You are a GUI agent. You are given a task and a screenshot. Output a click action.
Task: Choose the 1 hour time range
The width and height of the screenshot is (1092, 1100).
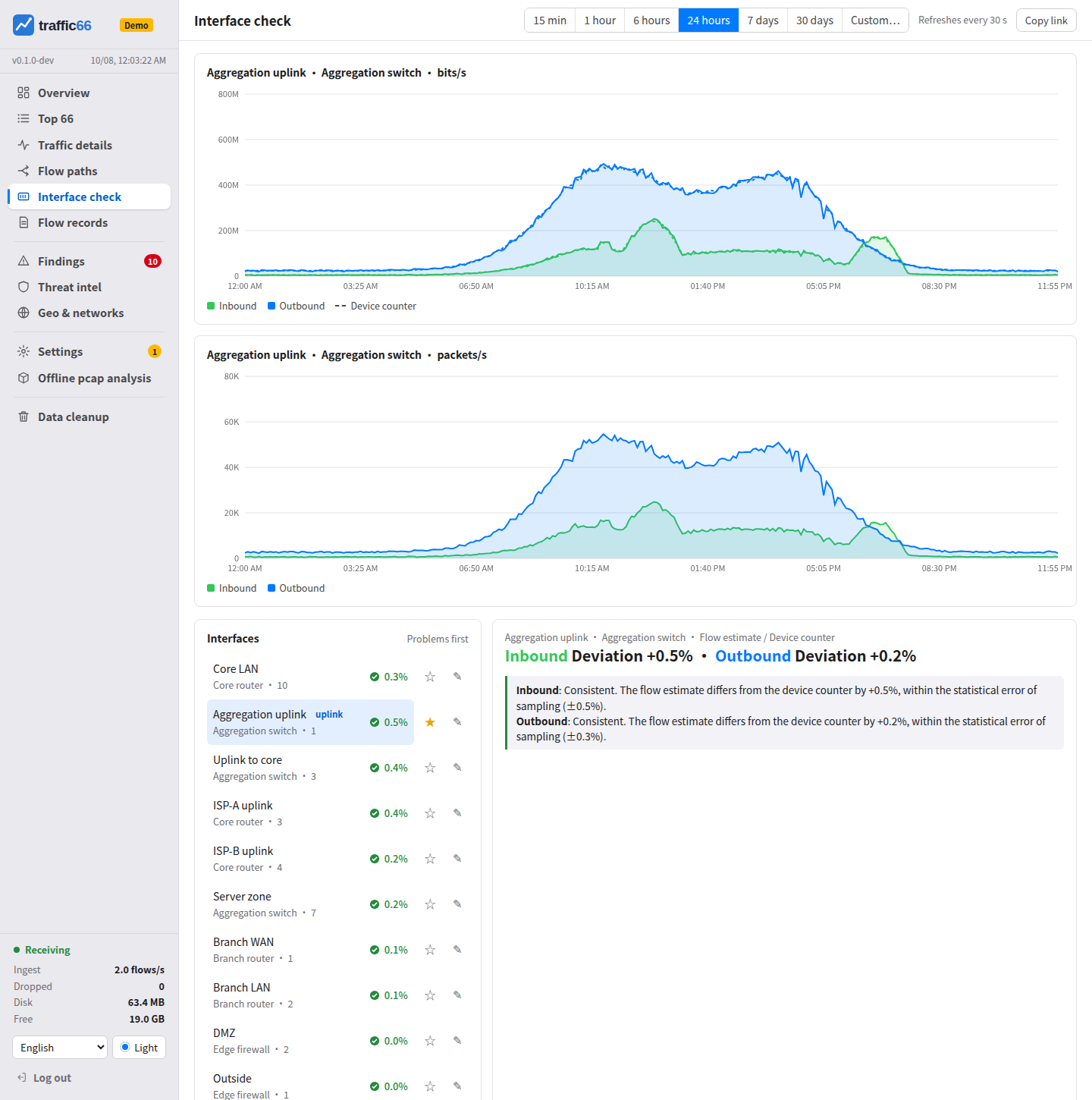(600, 20)
